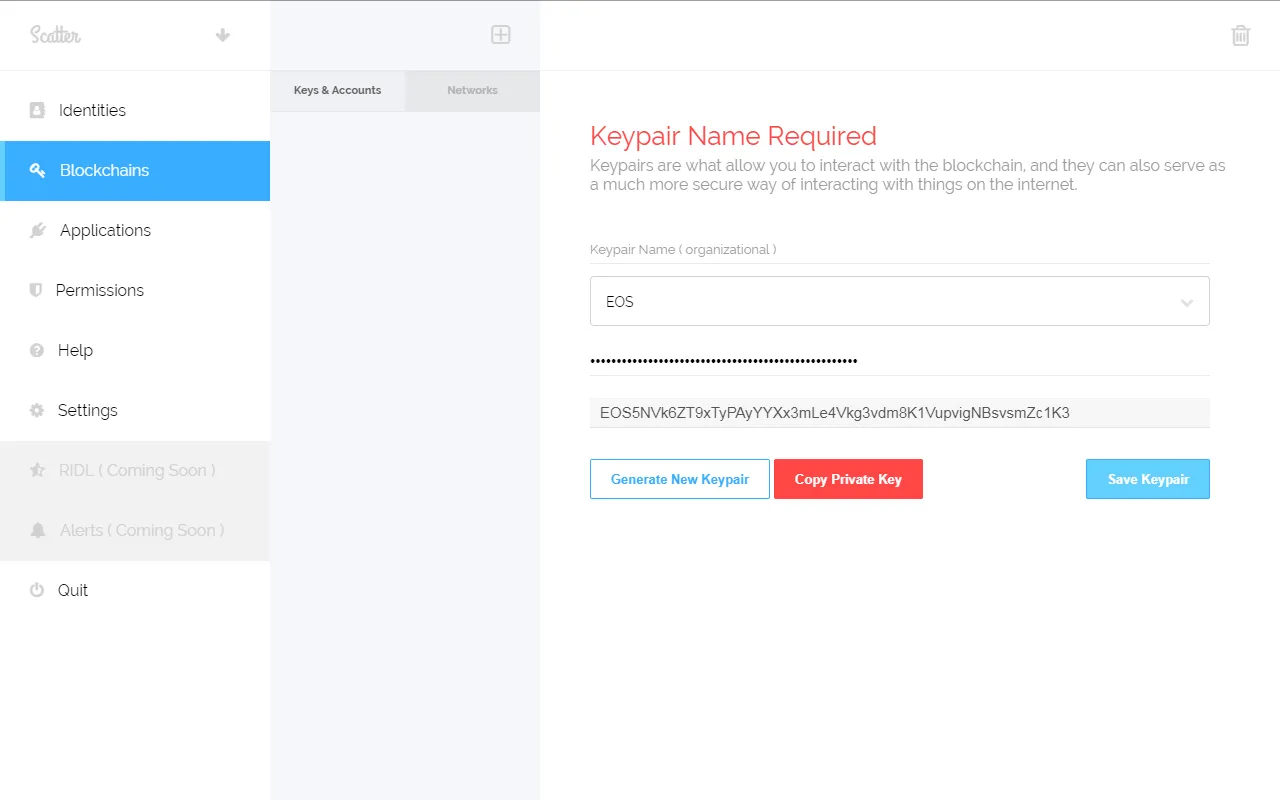This screenshot has height=800, width=1280.
Task: Click the EOS public key field
Action: 900,412
